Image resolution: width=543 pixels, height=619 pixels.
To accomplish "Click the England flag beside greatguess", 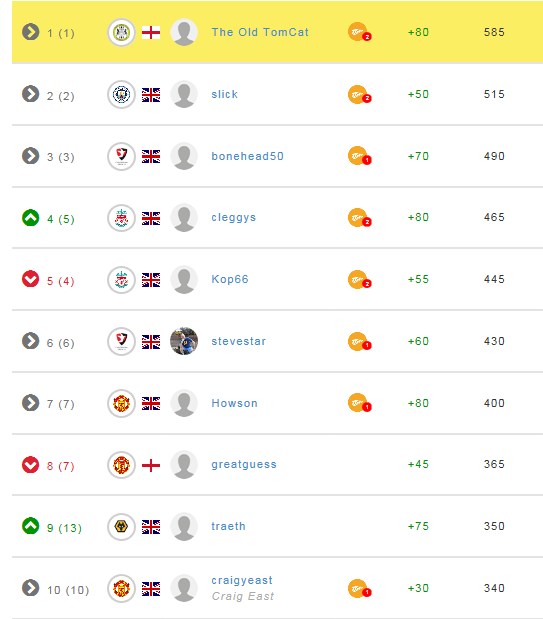I will 151,465.
